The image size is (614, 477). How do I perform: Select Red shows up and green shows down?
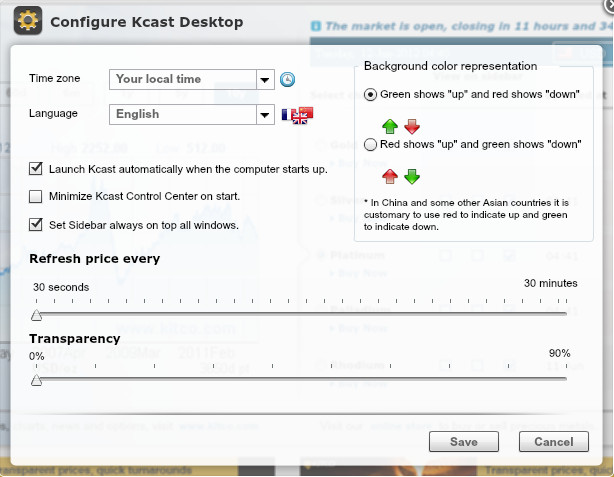pyautogui.click(x=370, y=145)
